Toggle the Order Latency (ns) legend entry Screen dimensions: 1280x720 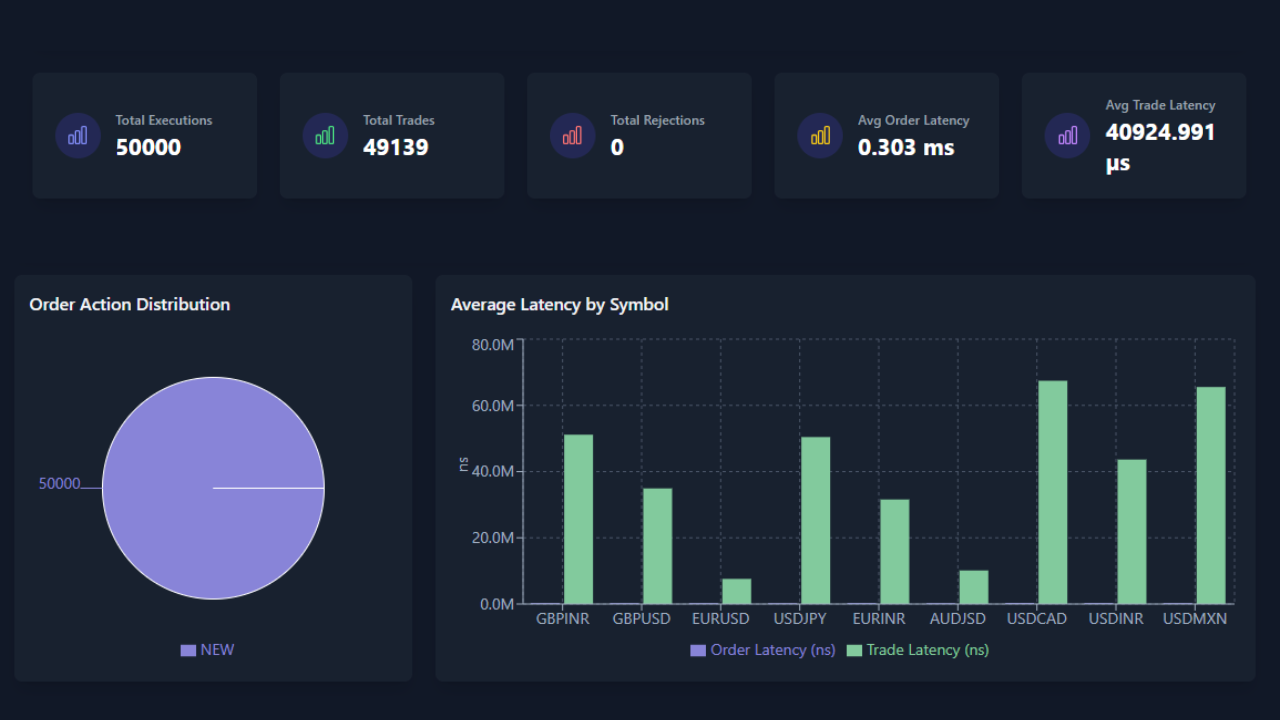[763, 650]
